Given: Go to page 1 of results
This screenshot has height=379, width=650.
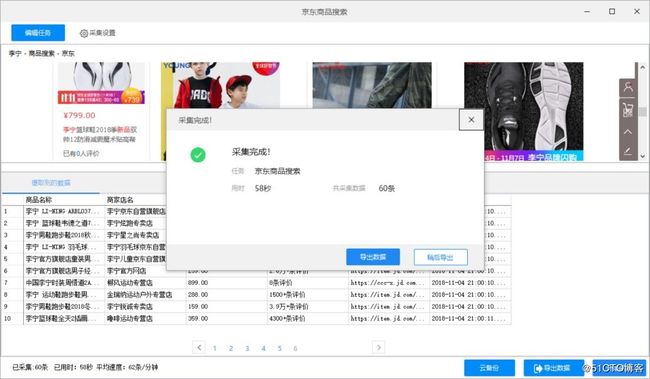Looking at the screenshot, I should click(x=215, y=348).
